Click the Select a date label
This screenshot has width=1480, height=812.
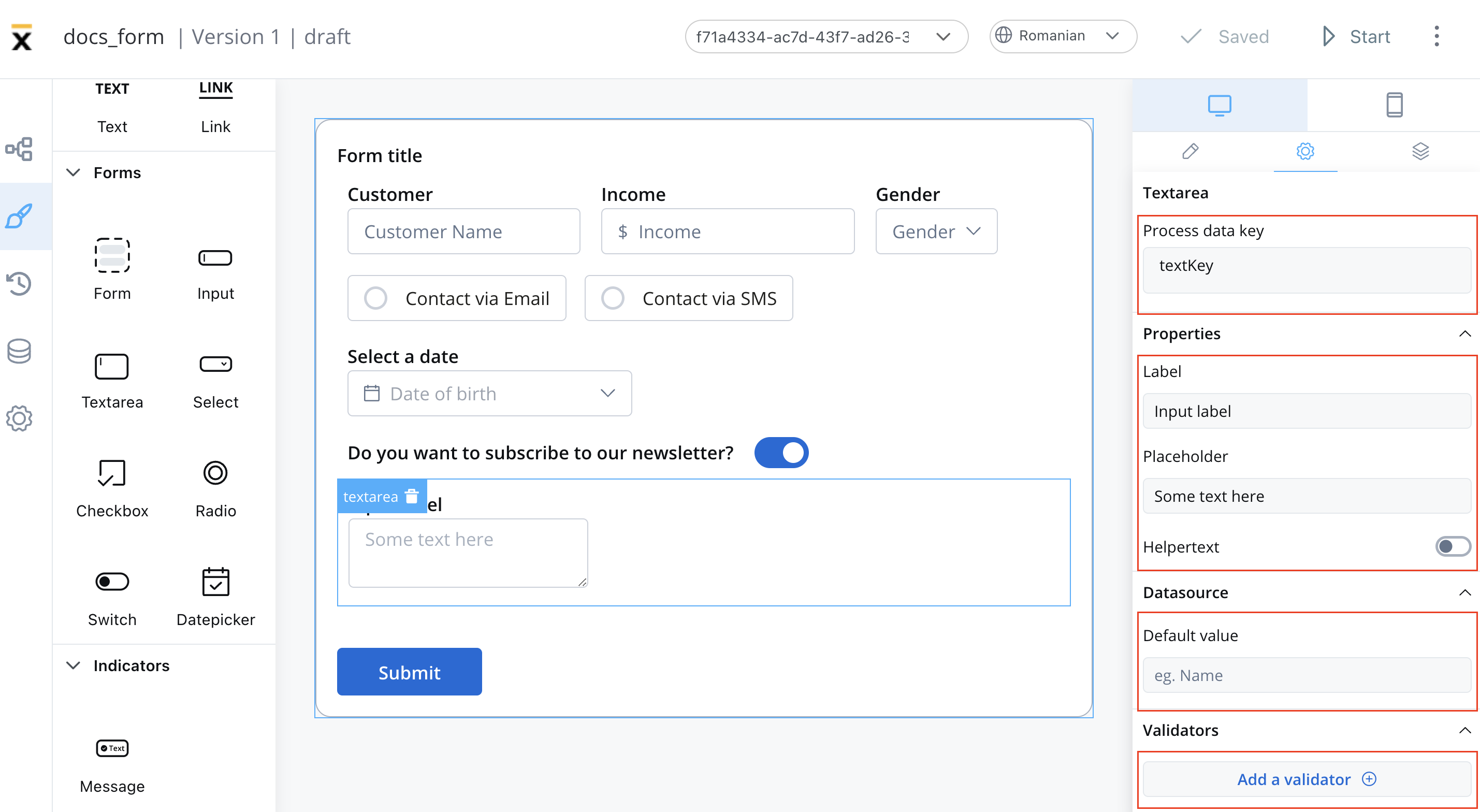pyautogui.click(x=403, y=356)
